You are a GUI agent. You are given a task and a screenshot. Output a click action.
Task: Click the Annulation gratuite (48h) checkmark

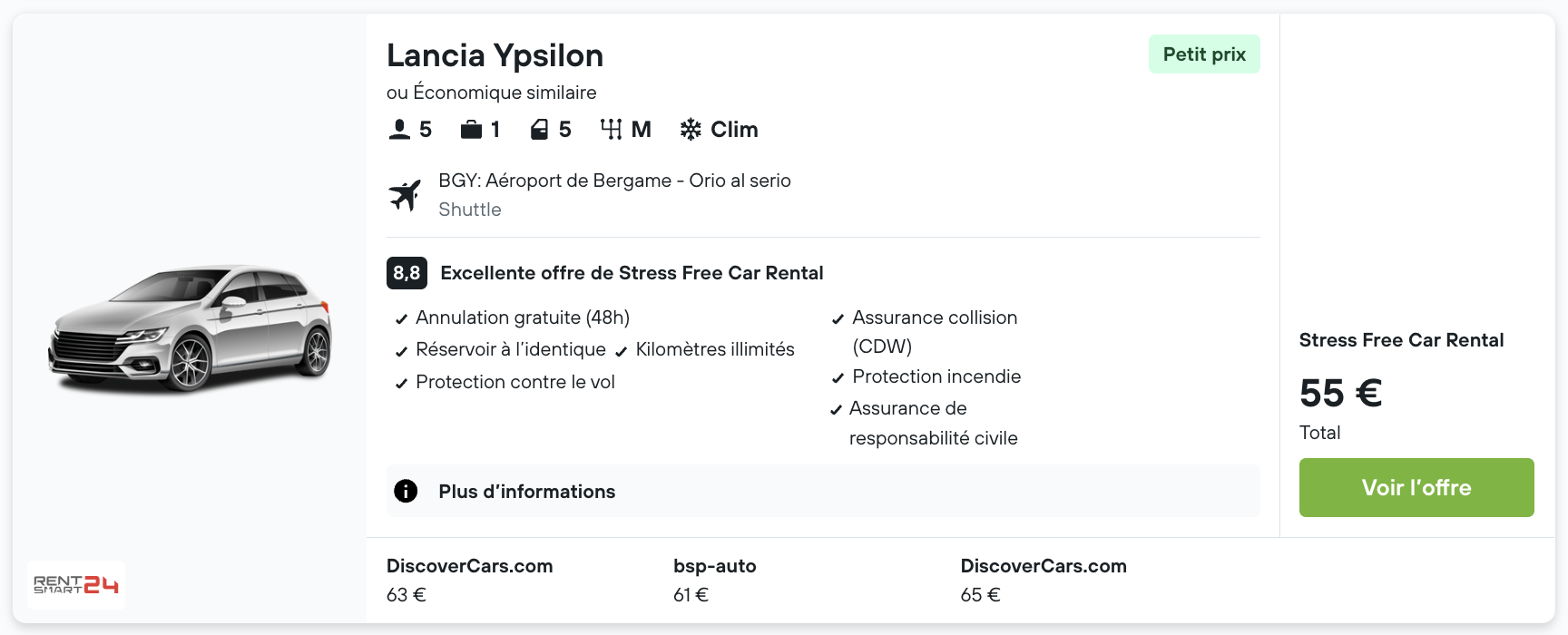tap(401, 319)
